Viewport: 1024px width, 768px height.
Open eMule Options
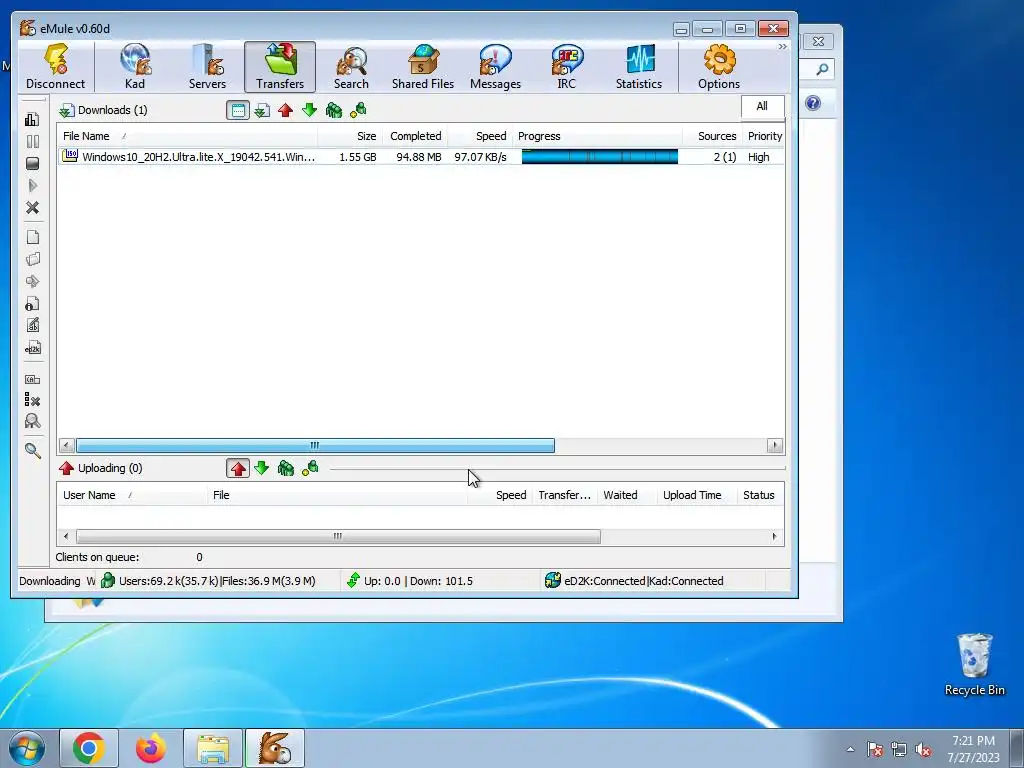pyautogui.click(x=718, y=67)
